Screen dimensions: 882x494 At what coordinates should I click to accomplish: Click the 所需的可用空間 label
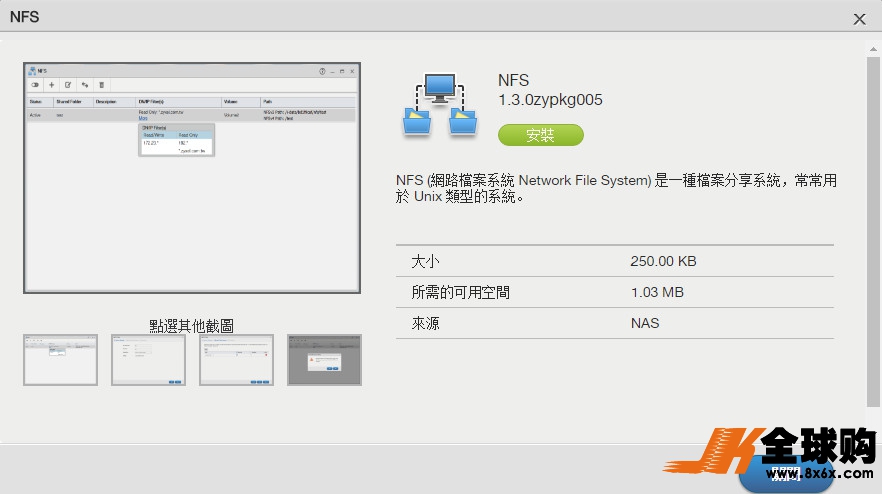tap(461, 293)
